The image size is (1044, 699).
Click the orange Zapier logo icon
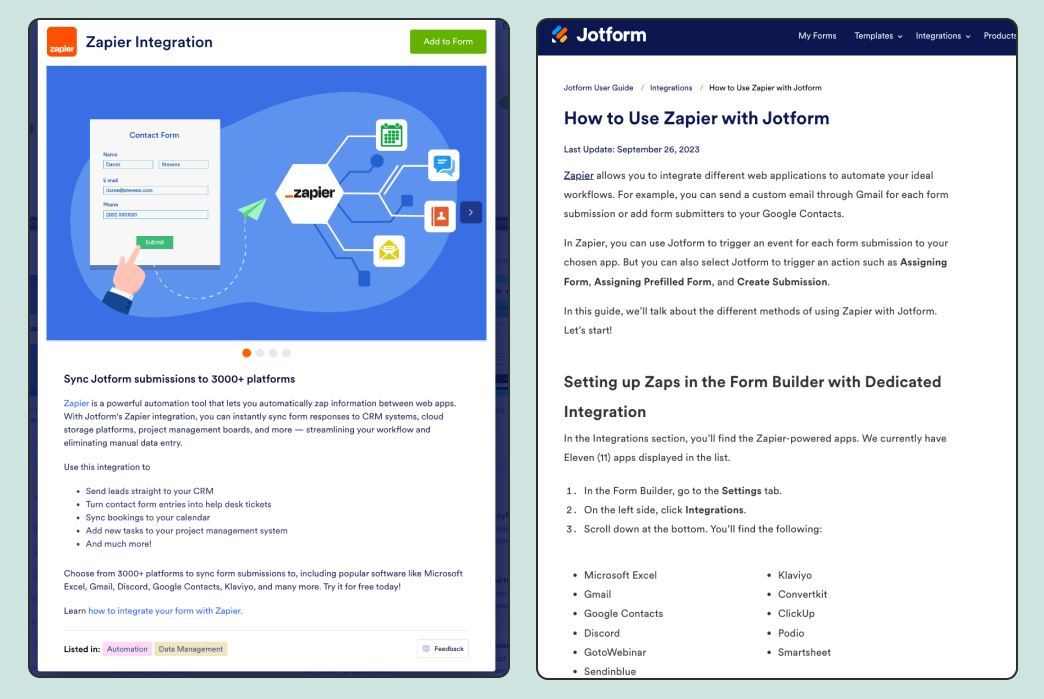pyautogui.click(x=62, y=42)
